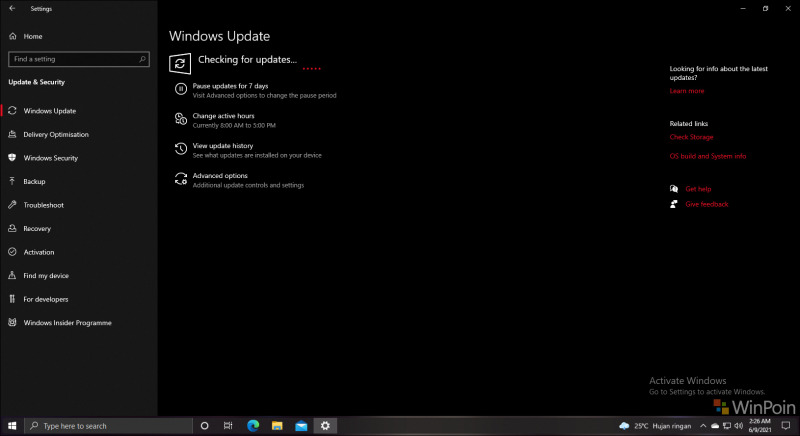Click the search magnifier in Find a setting
The width and height of the screenshot is (800, 436).
[x=142, y=59]
